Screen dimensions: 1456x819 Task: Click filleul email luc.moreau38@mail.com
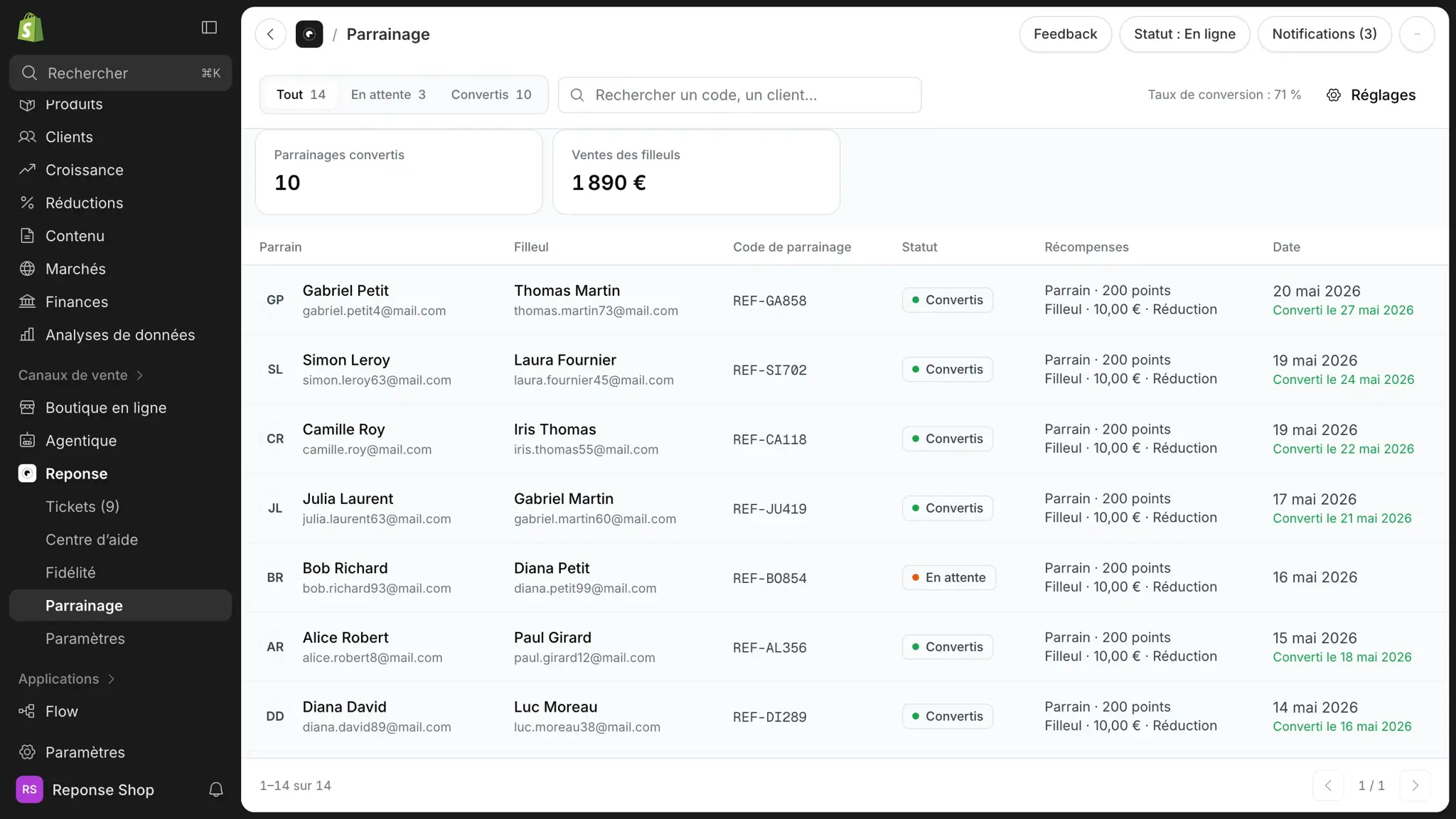[587, 727]
